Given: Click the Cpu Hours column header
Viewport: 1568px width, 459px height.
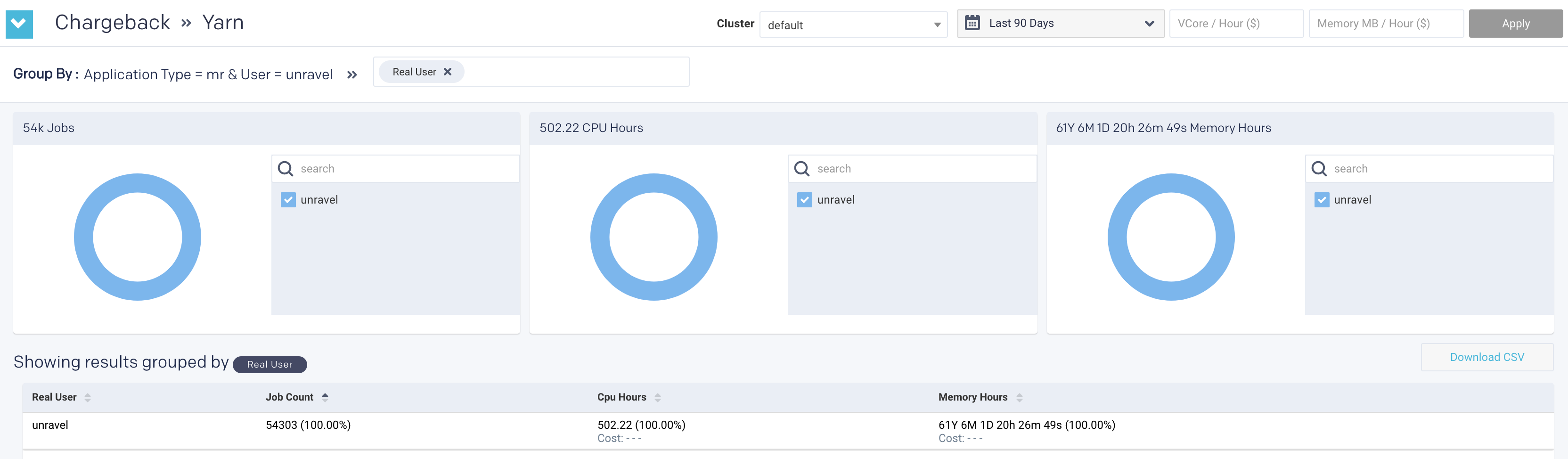Looking at the screenshot, I should (621, 397).
